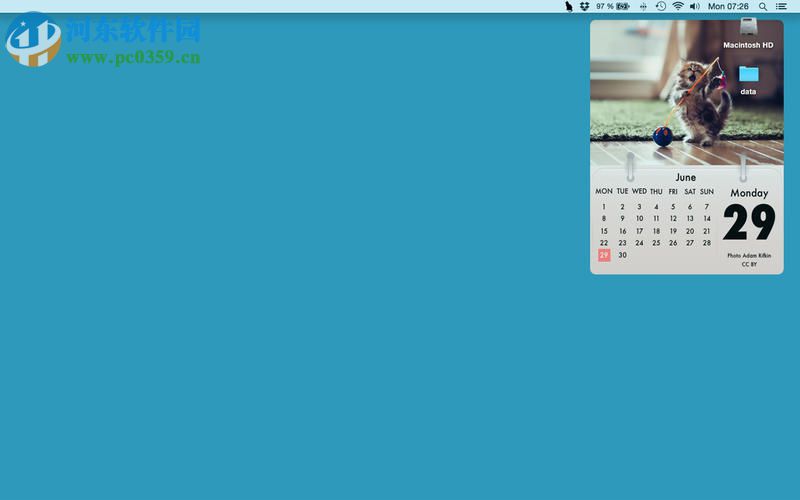Select date 26 in the calendar
Image resolution: width=800 pixels, height=500 pixels.
pos(673,243)
